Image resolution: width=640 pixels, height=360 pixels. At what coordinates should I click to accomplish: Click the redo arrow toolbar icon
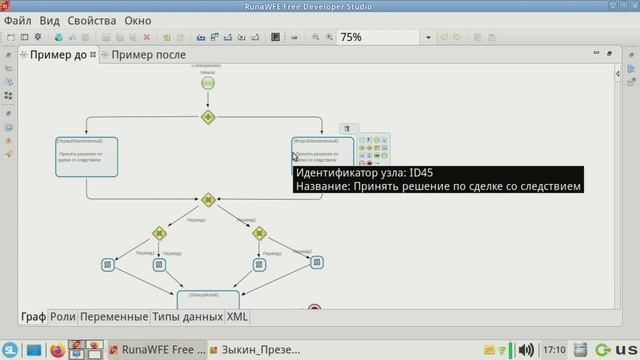(x=457, y=37)
